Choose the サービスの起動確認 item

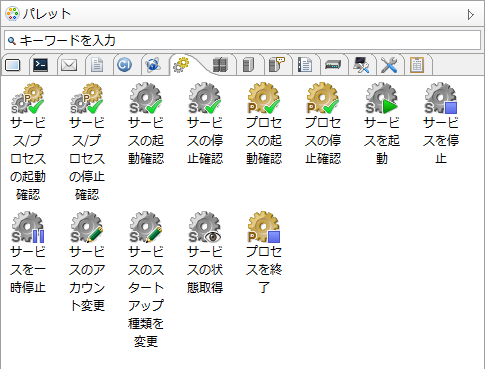pos(146,124)
